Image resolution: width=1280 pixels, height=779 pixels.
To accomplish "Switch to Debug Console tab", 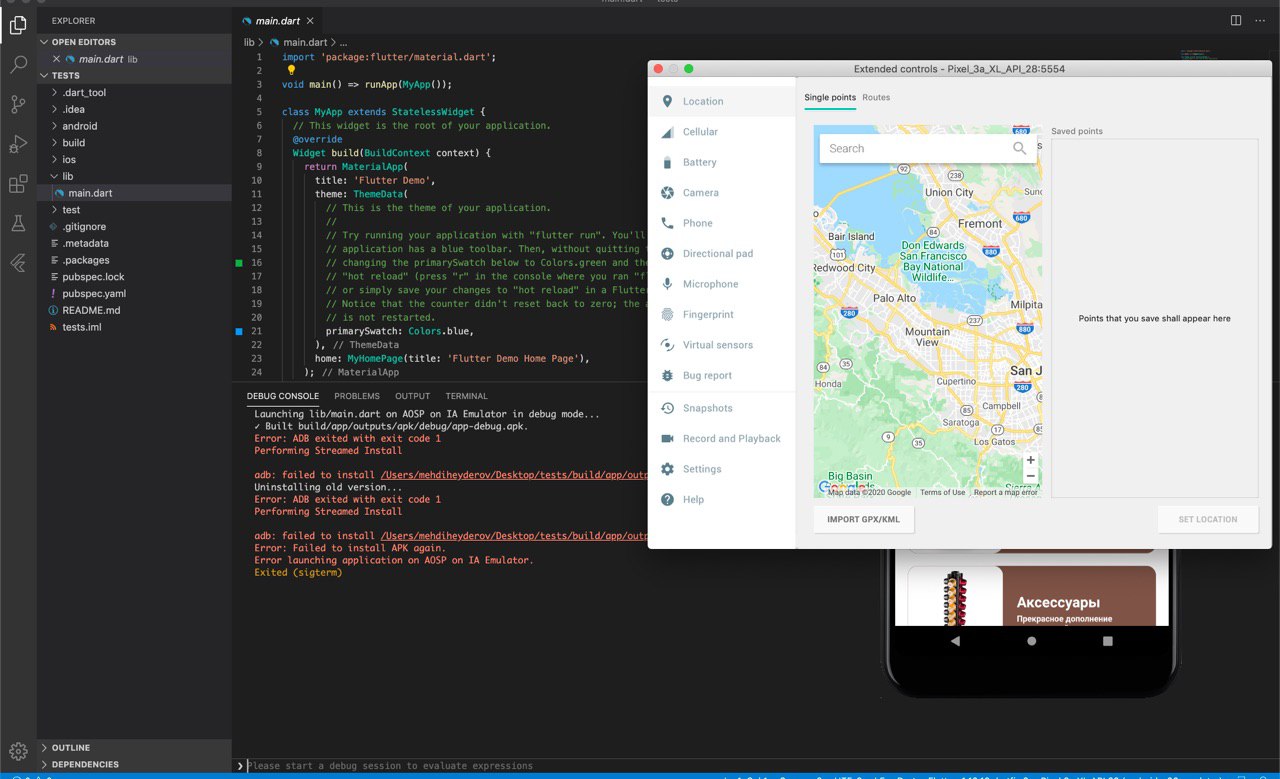I will [283, 396].
